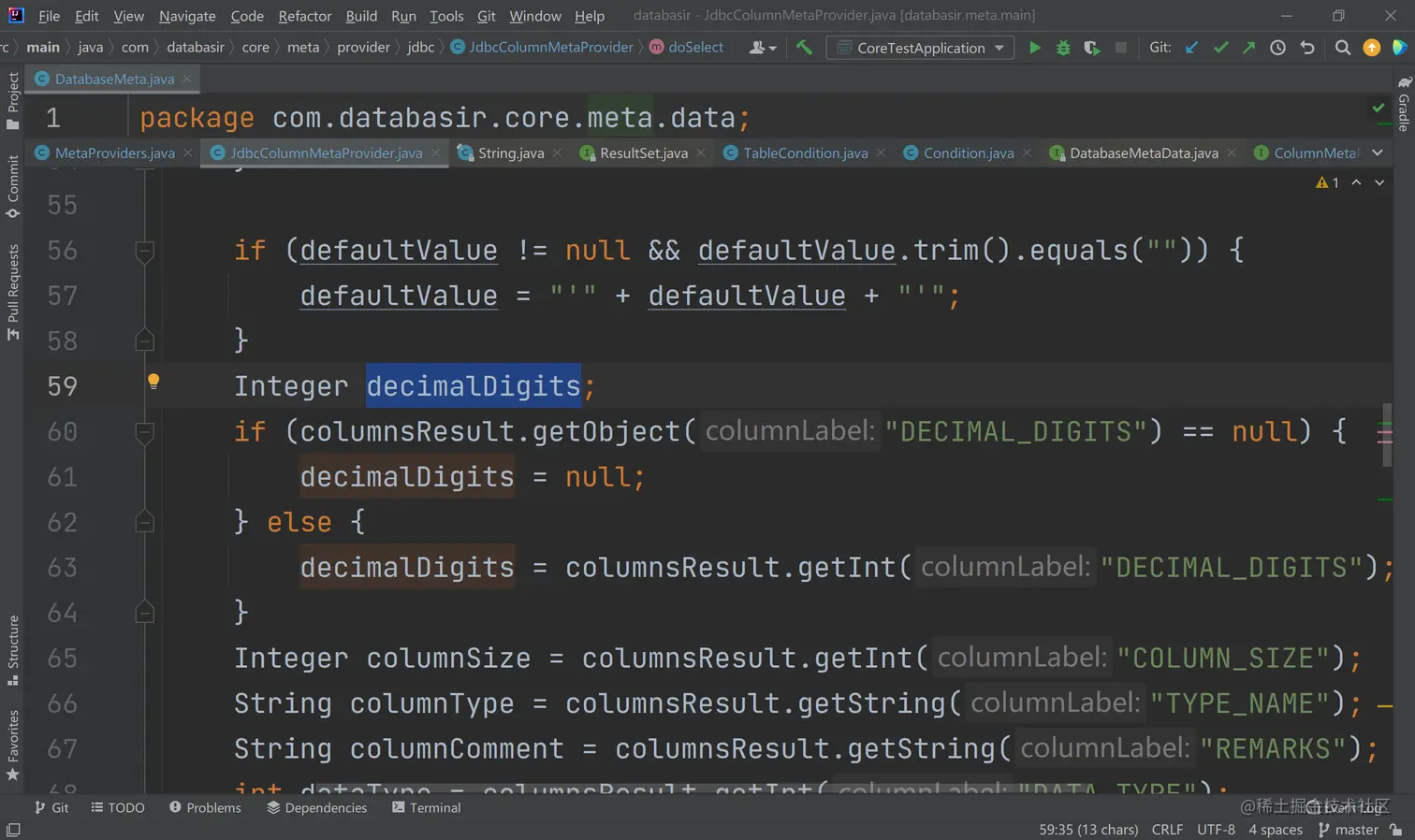Close the Condition.java tab
Image resolution: width=1415 pixels, height=840 pixels.
[1027, 152]
